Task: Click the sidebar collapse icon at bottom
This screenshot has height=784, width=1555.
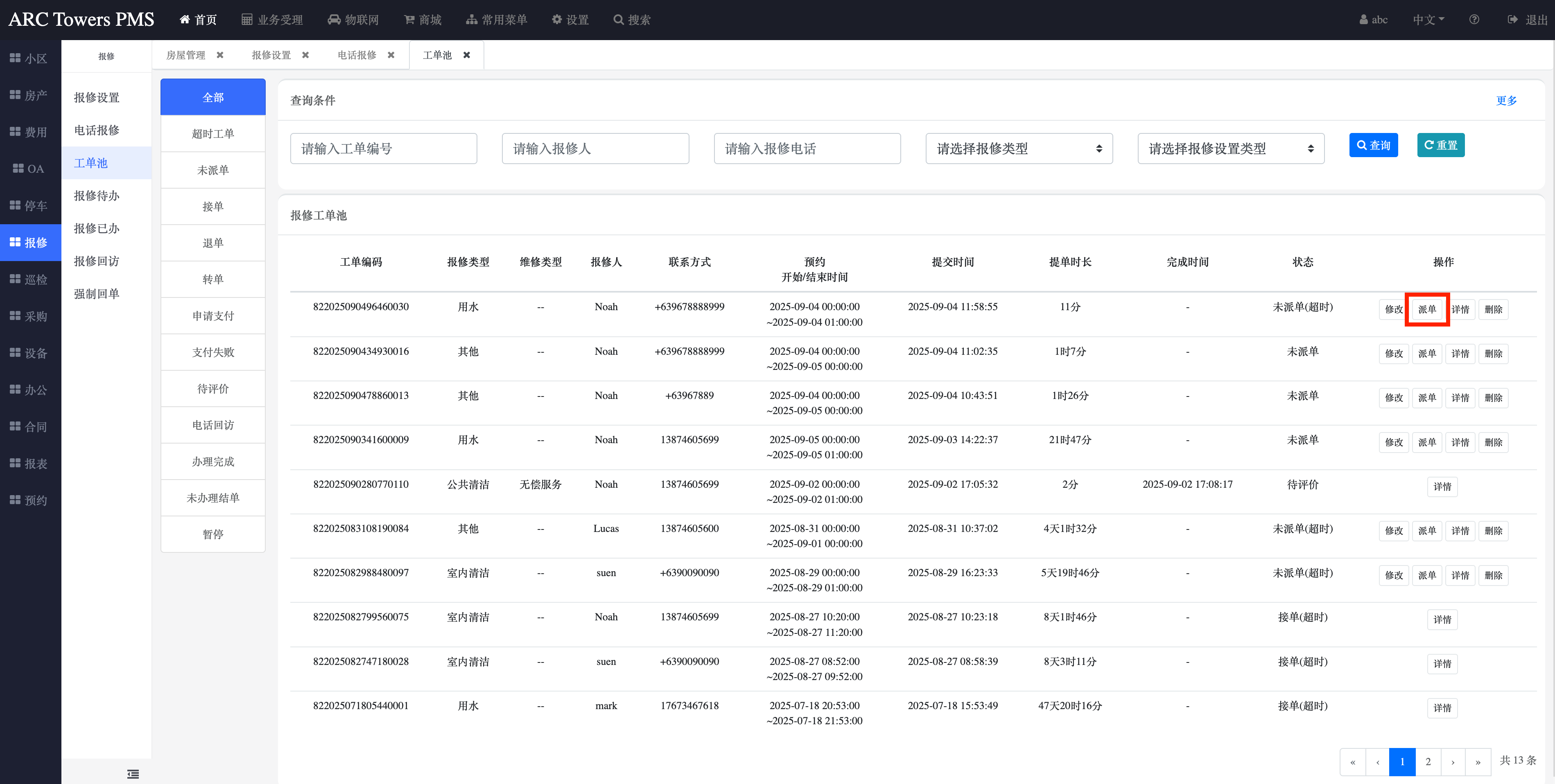Action: (133, 774)
